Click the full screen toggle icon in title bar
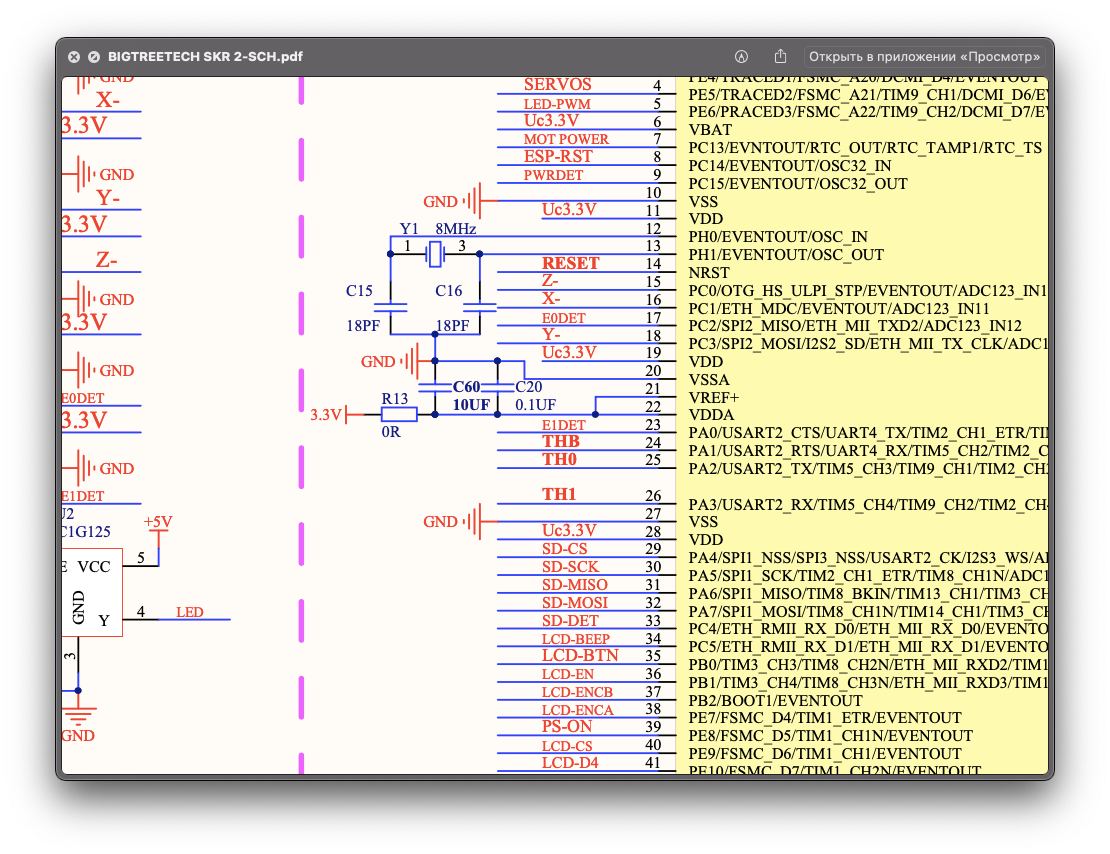 (x=94, y=57)
